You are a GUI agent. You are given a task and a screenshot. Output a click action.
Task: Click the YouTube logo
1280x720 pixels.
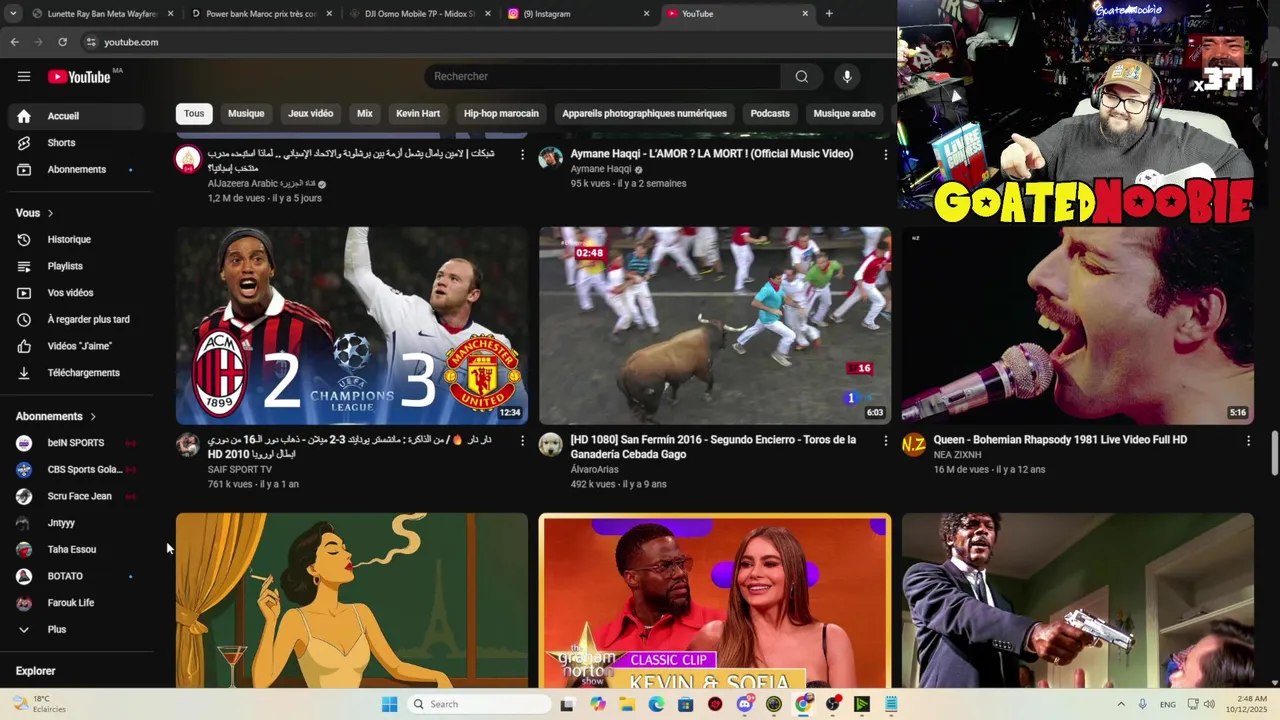80,77
